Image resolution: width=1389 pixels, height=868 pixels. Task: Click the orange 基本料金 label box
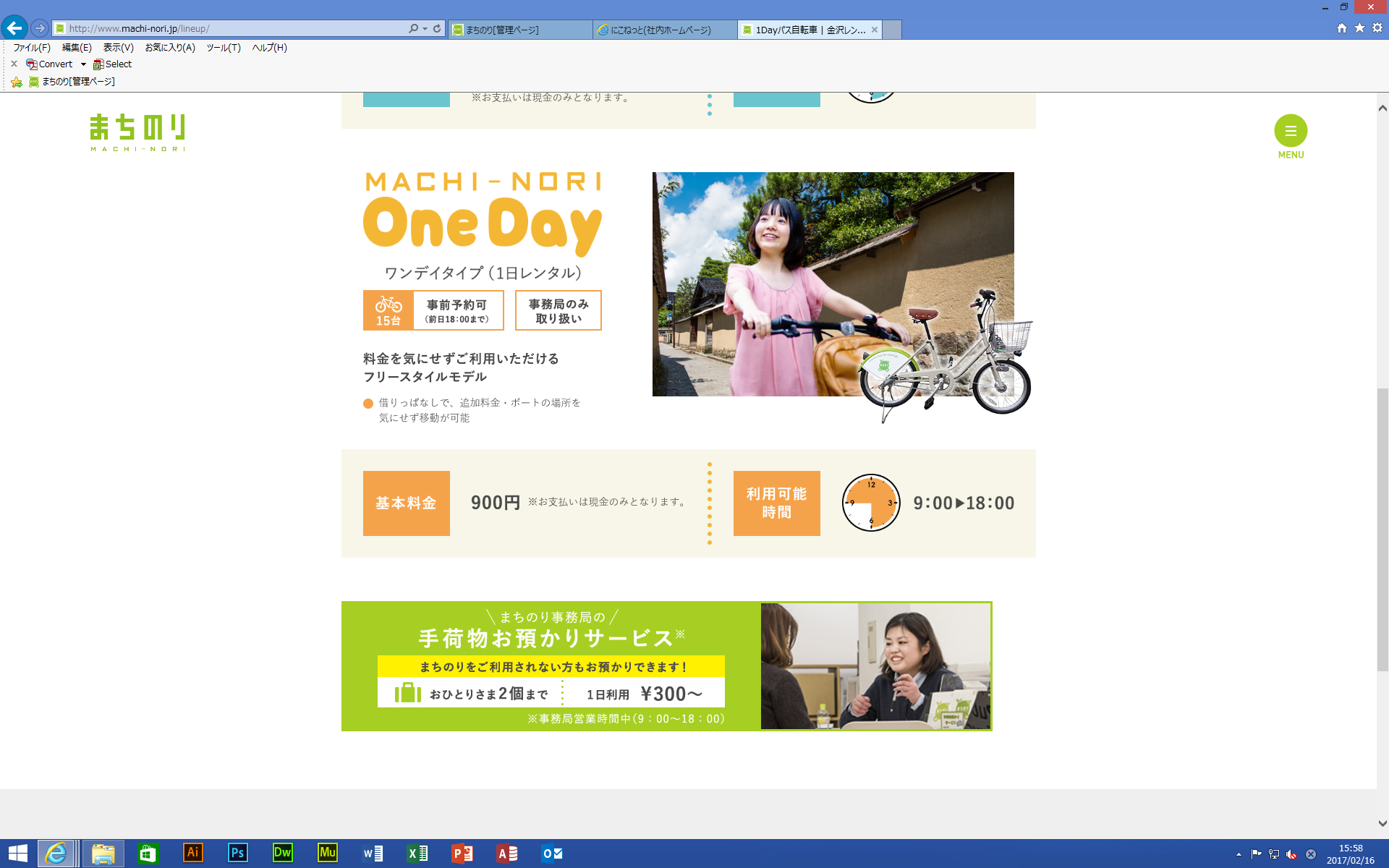(x=406, y=503)
